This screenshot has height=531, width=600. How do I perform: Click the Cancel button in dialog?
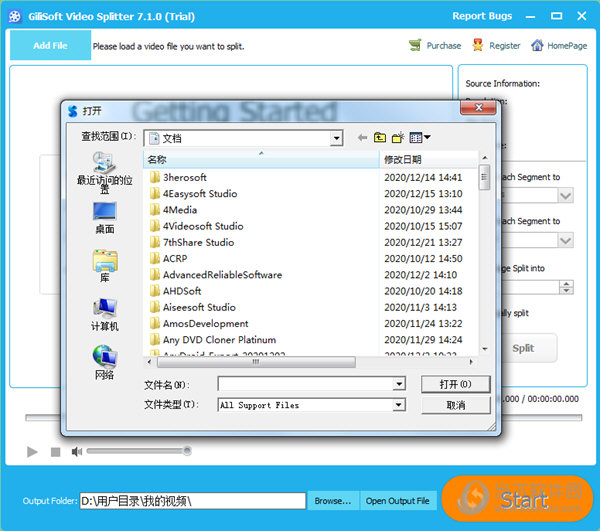[455, 405]
